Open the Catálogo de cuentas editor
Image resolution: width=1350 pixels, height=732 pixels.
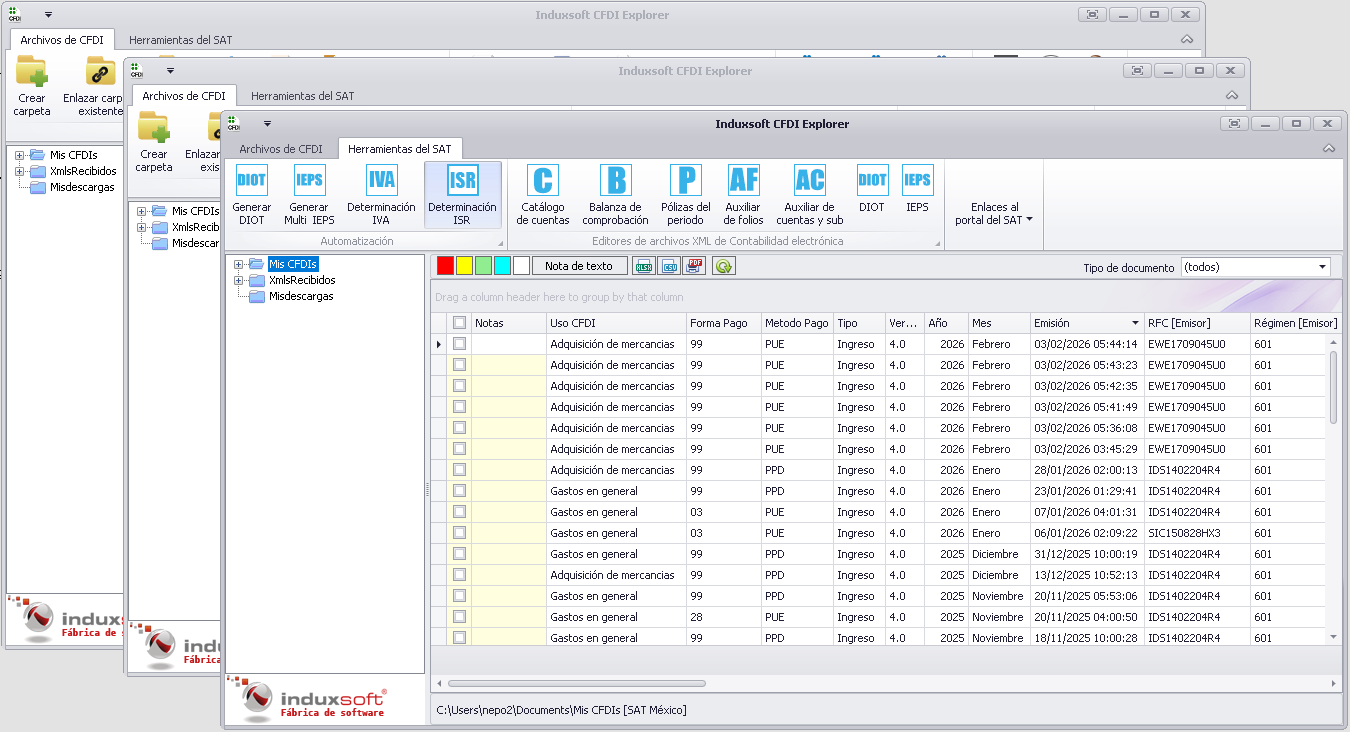coord(543,195)
